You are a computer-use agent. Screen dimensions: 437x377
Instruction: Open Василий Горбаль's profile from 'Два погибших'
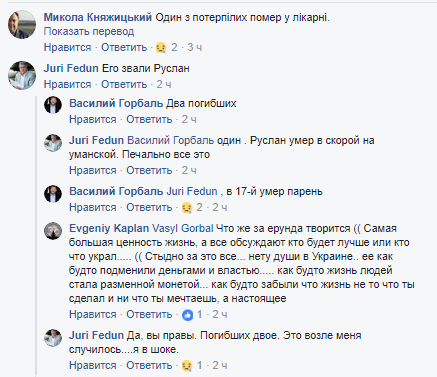point(116,103)
